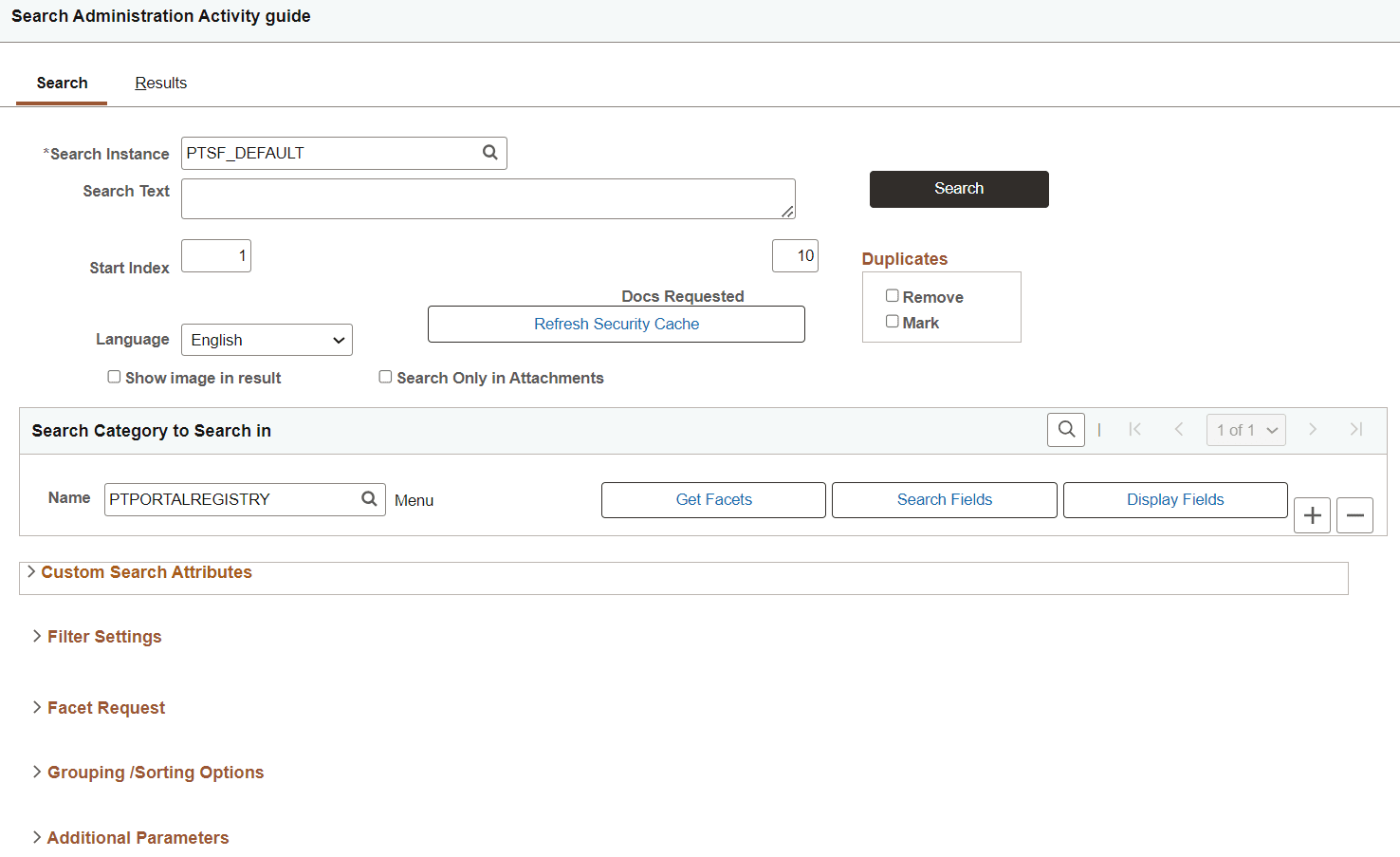Click the search icon in the grid header
Screen dimensions: 1400x857
point(1065,429)
